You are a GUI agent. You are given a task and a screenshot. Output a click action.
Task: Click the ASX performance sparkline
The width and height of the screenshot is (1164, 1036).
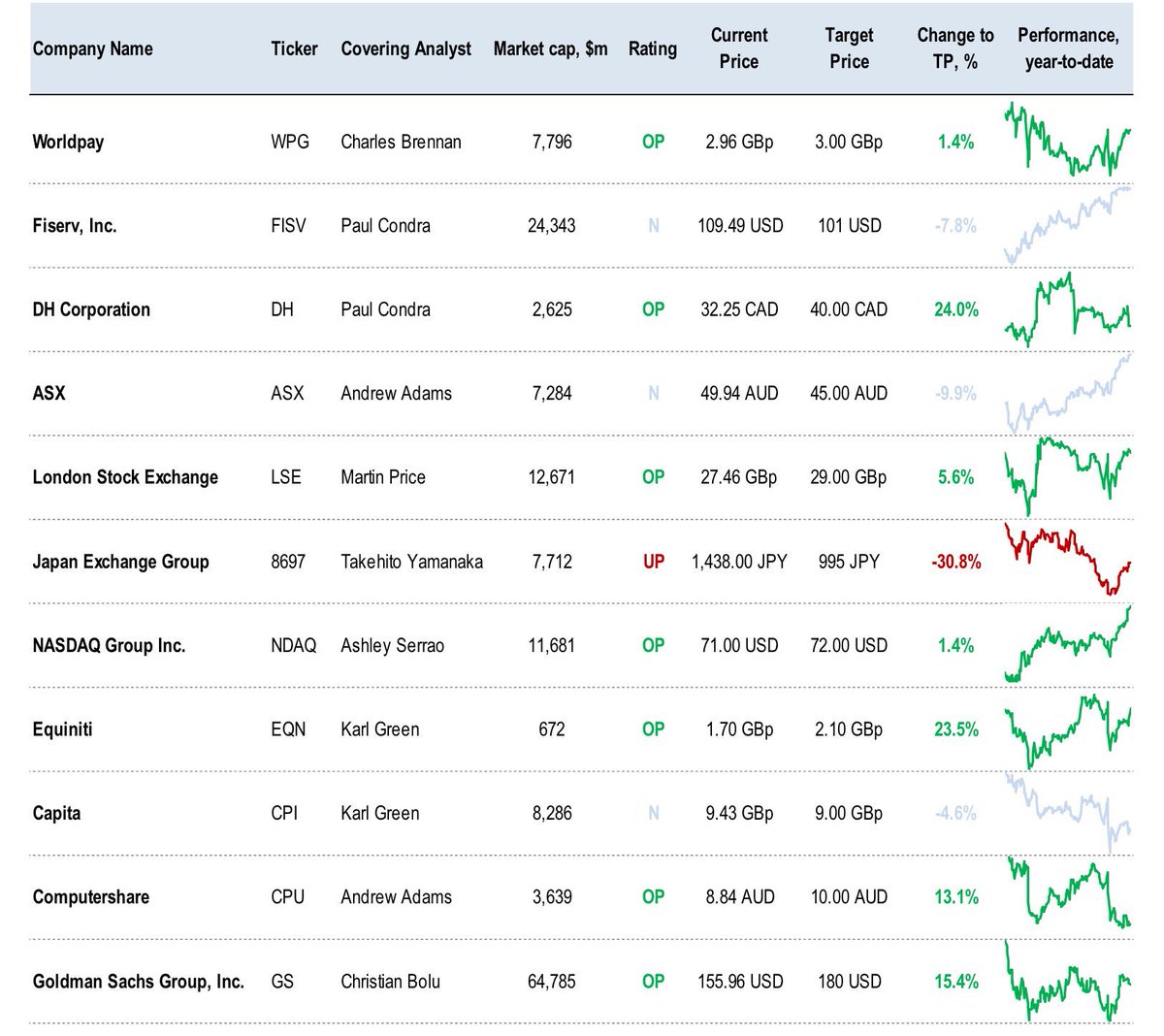click(1068, 392)
